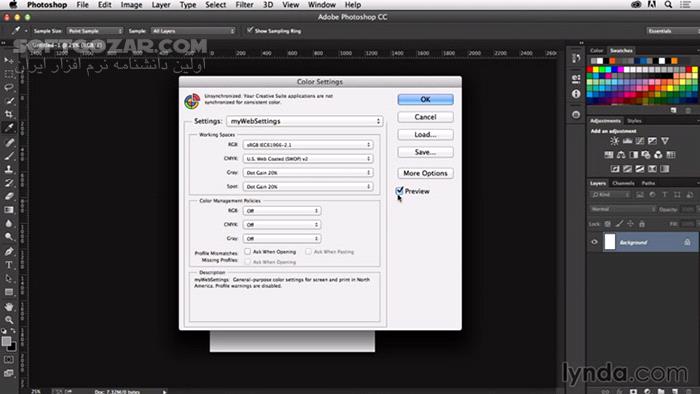
Task: Open the Sample All Layers dropdown
Action: coord(193,31)
